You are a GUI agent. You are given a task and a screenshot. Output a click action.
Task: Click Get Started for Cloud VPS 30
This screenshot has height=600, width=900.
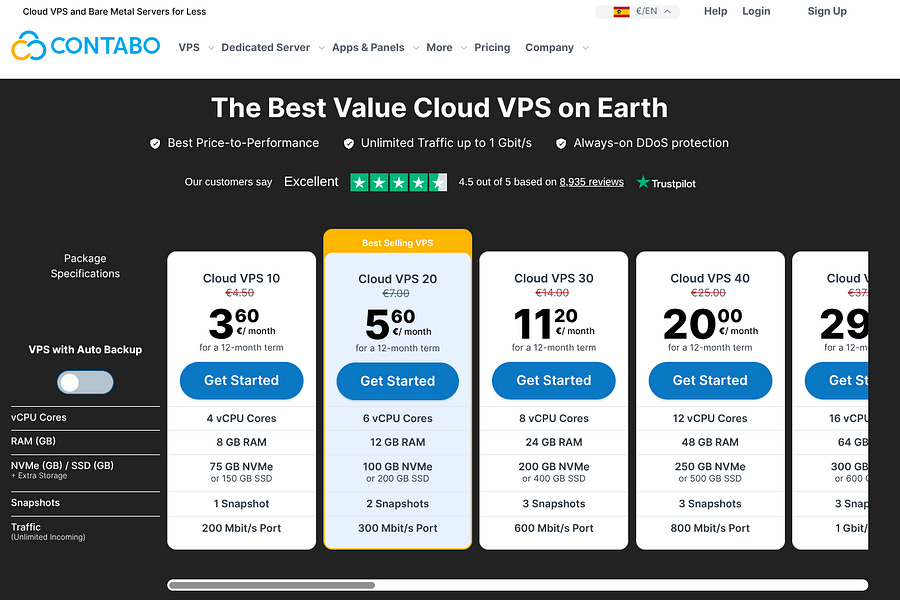coord(554,381)
